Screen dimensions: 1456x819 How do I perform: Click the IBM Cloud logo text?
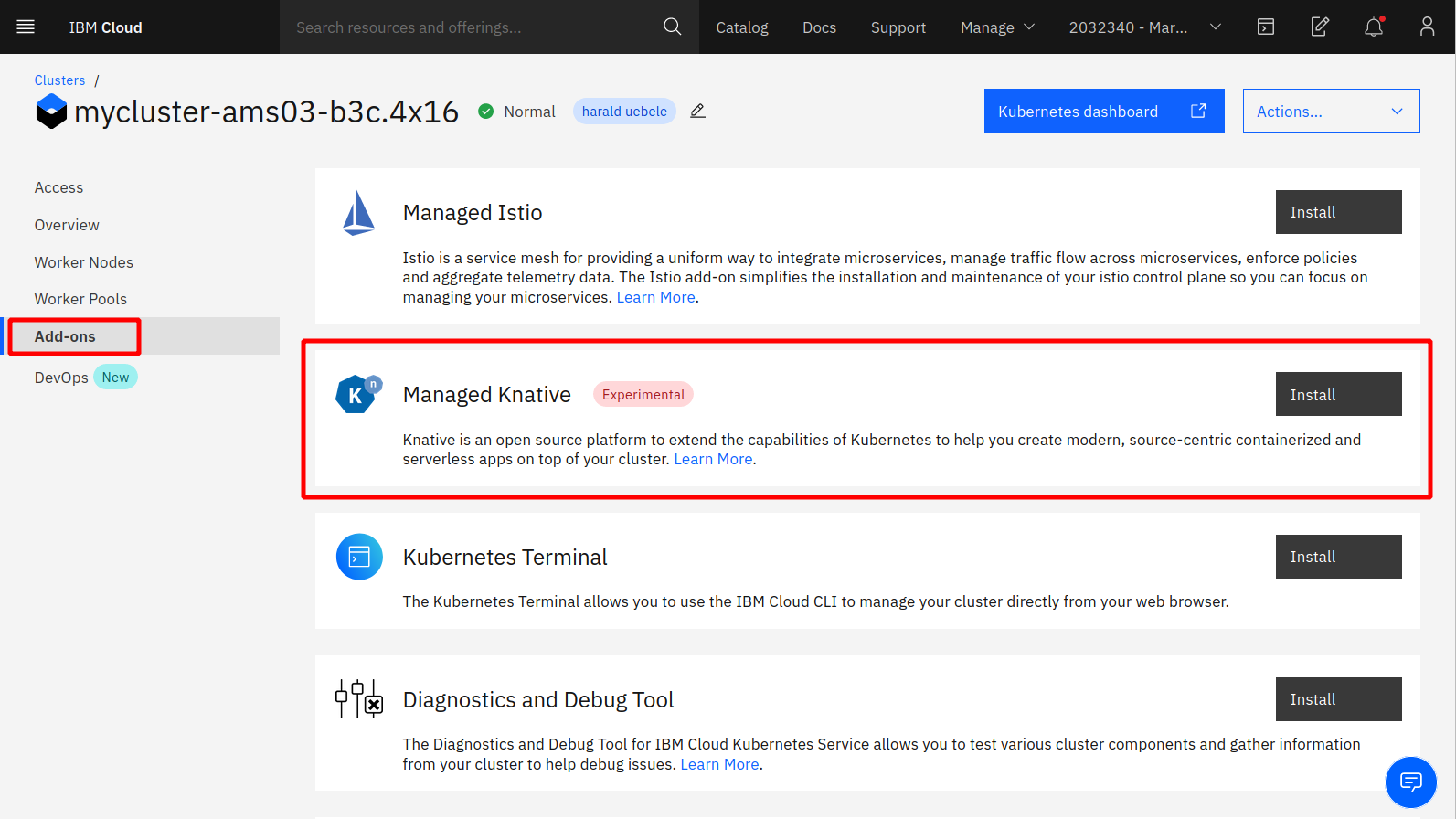coord(105,27)
